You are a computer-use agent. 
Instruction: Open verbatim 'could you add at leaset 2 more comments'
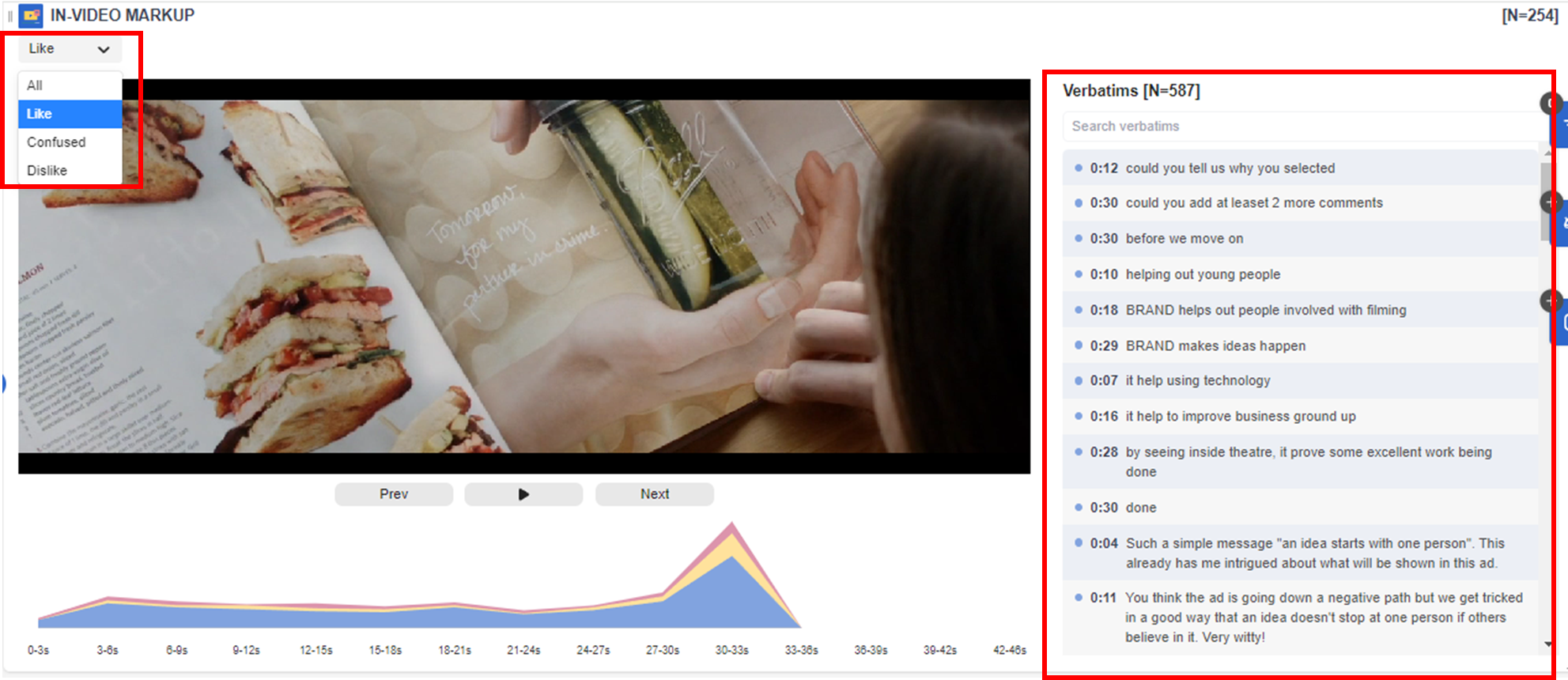[1301, 203]
